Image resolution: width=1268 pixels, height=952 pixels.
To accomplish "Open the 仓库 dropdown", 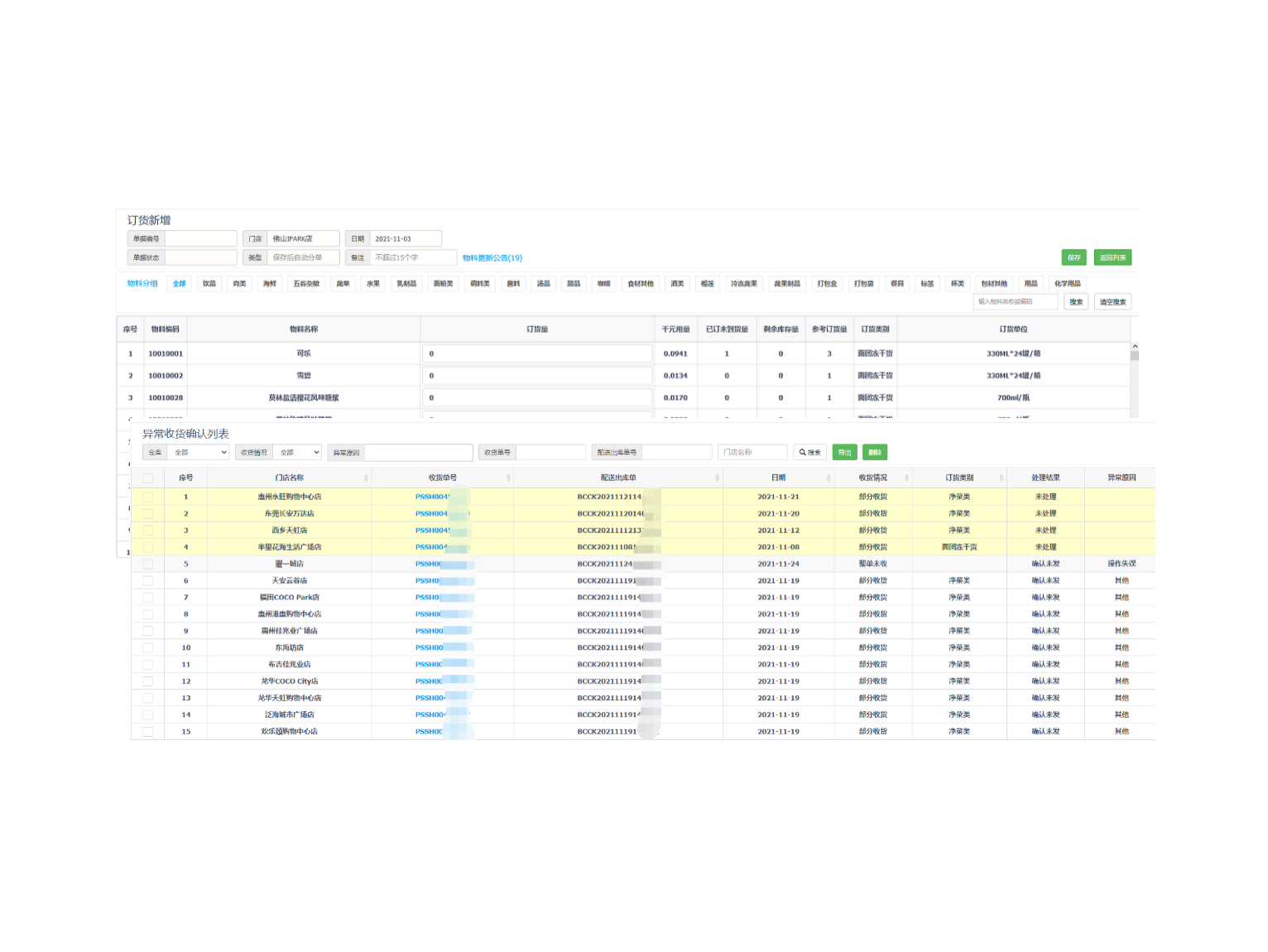I will 199,452.
